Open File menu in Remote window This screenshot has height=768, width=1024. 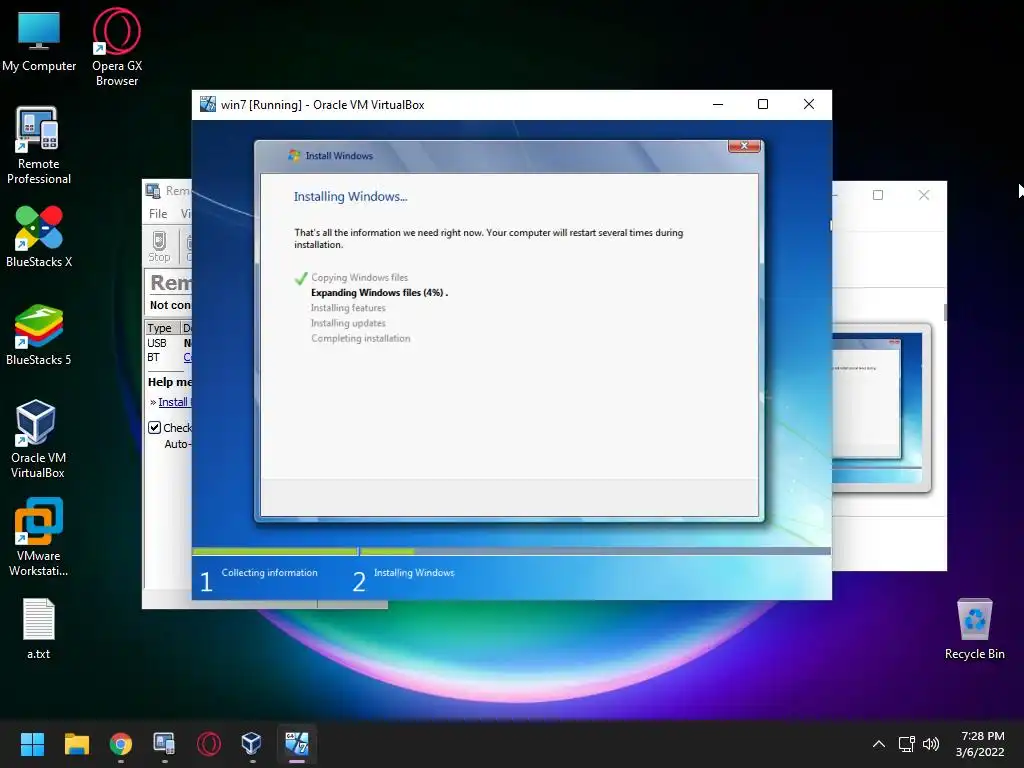[158, 214]
